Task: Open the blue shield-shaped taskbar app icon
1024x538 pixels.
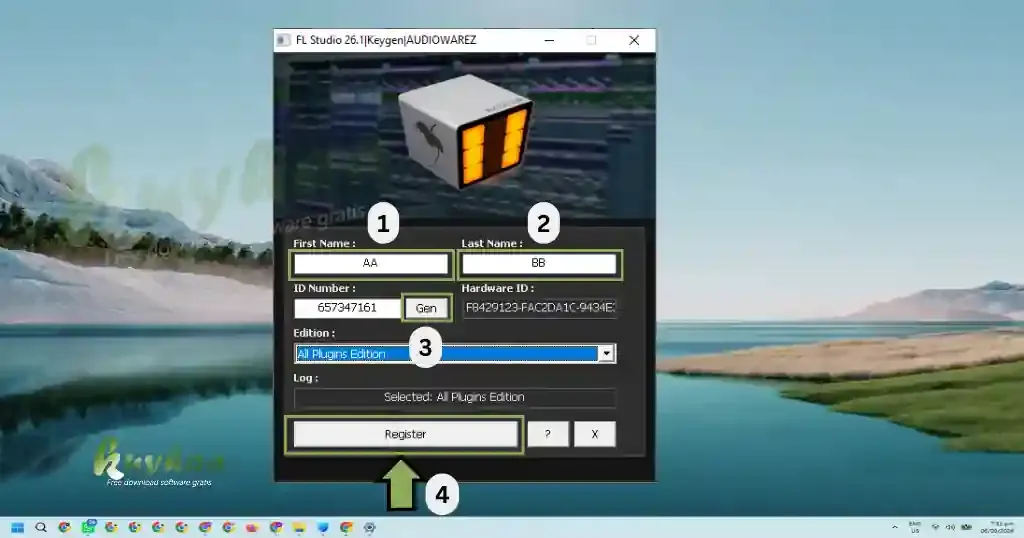Action: (x=323, y=528)
